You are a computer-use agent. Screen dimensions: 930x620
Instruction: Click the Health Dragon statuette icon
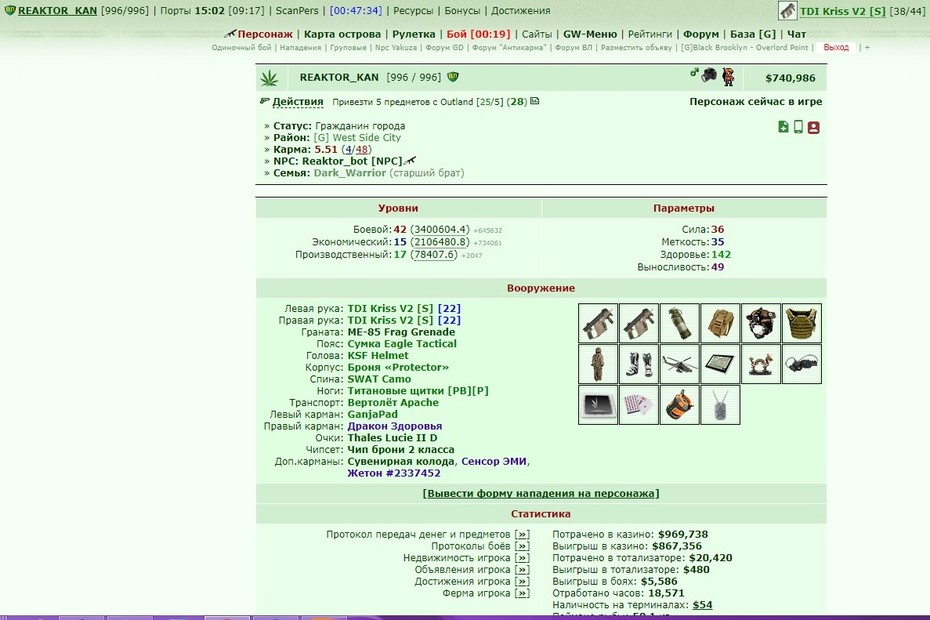click(761, 364)
